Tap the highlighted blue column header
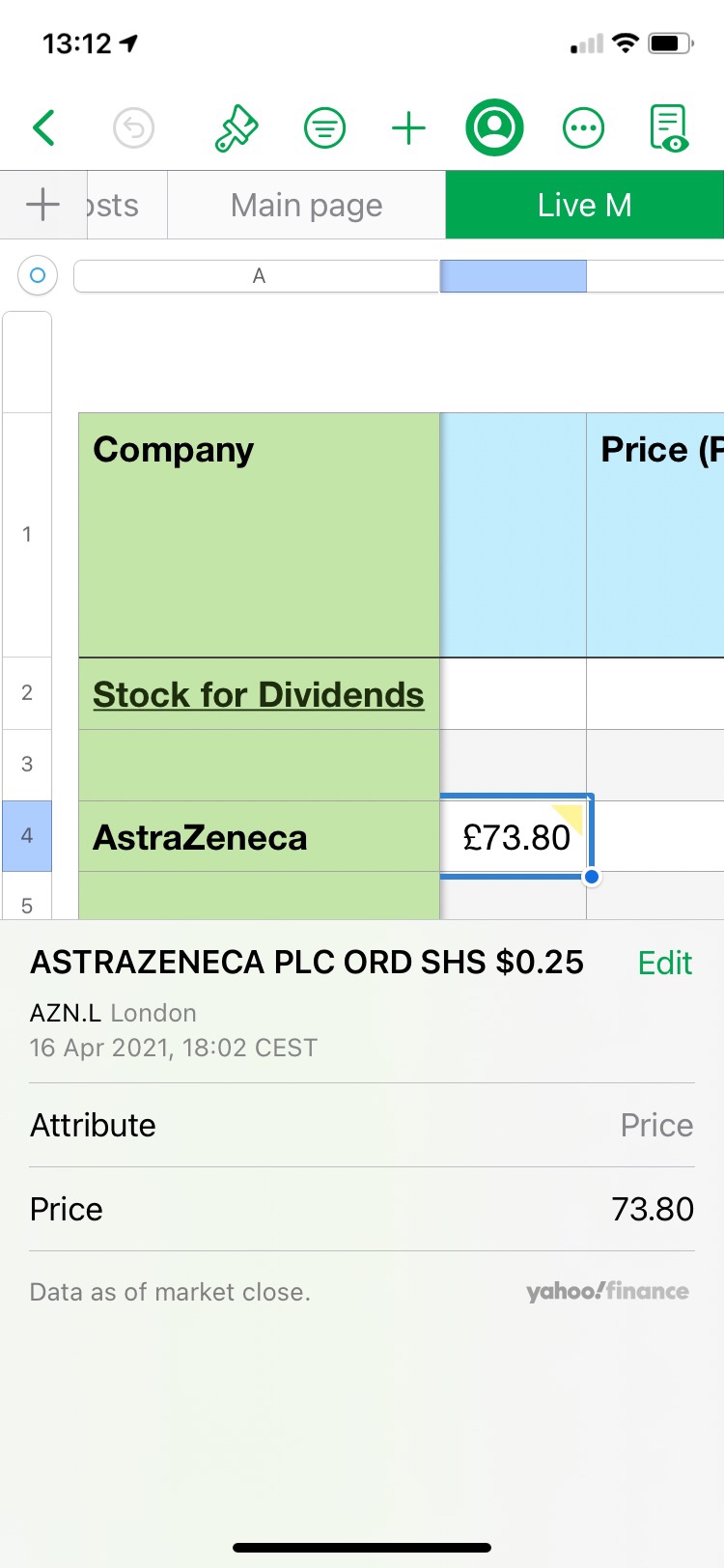The width and height of the screenshot is (724, 1568). click(x=513, y=276)
